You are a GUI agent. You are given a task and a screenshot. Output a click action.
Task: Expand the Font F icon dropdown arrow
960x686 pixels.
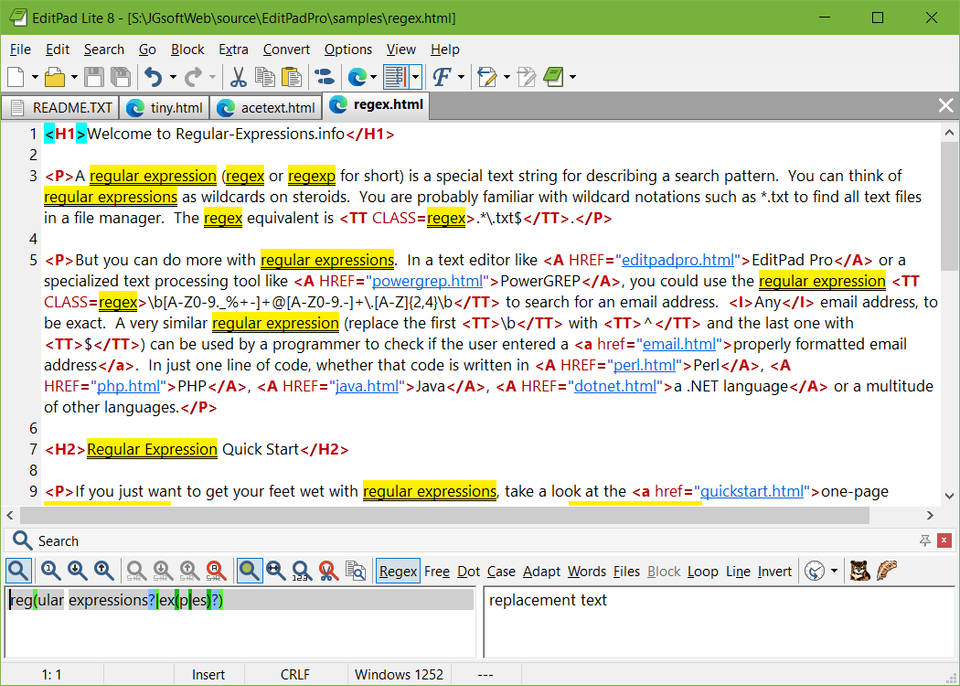[459, 77]
